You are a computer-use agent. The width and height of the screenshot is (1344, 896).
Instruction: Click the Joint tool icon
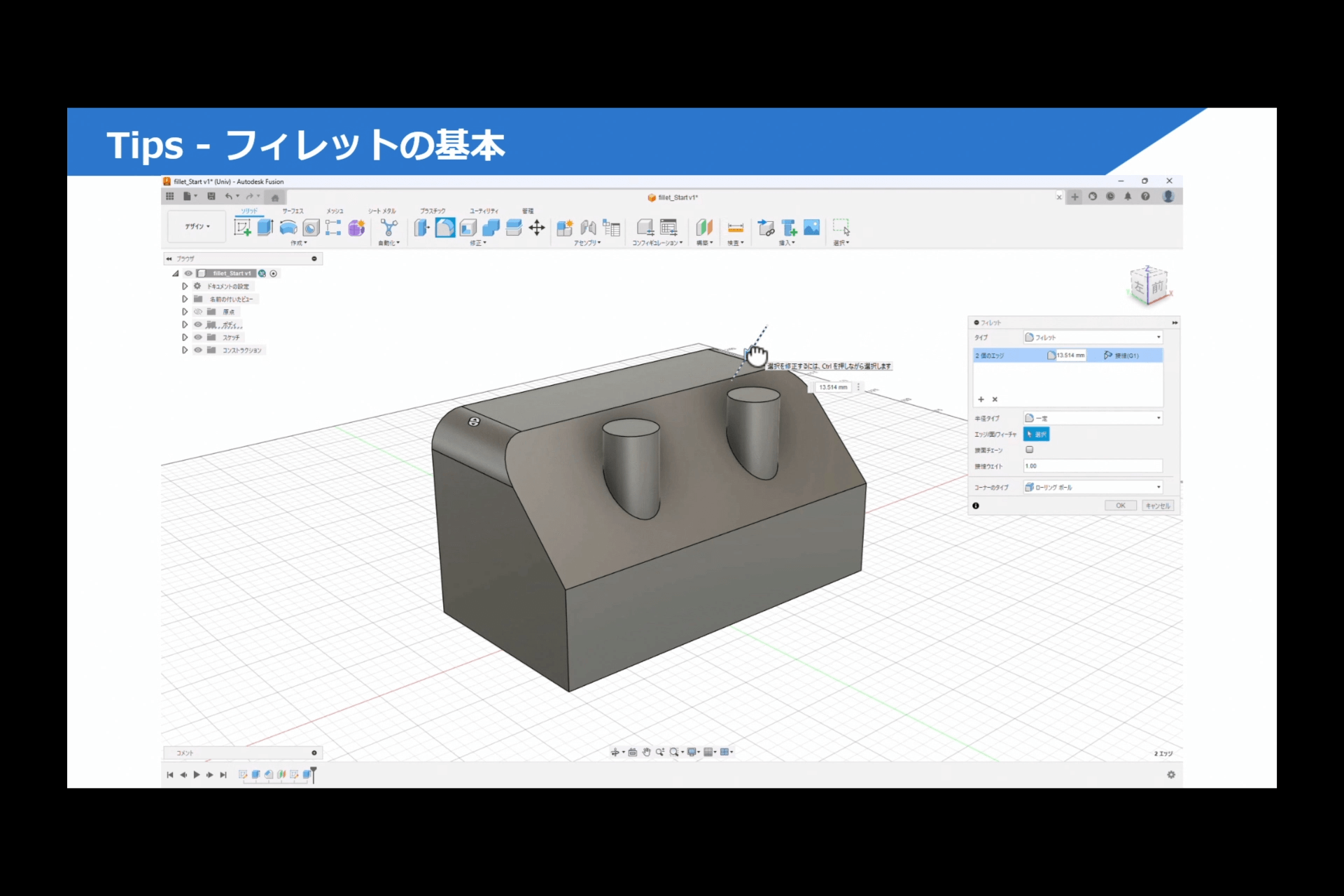pyautogui.click(x=588, y=227)
